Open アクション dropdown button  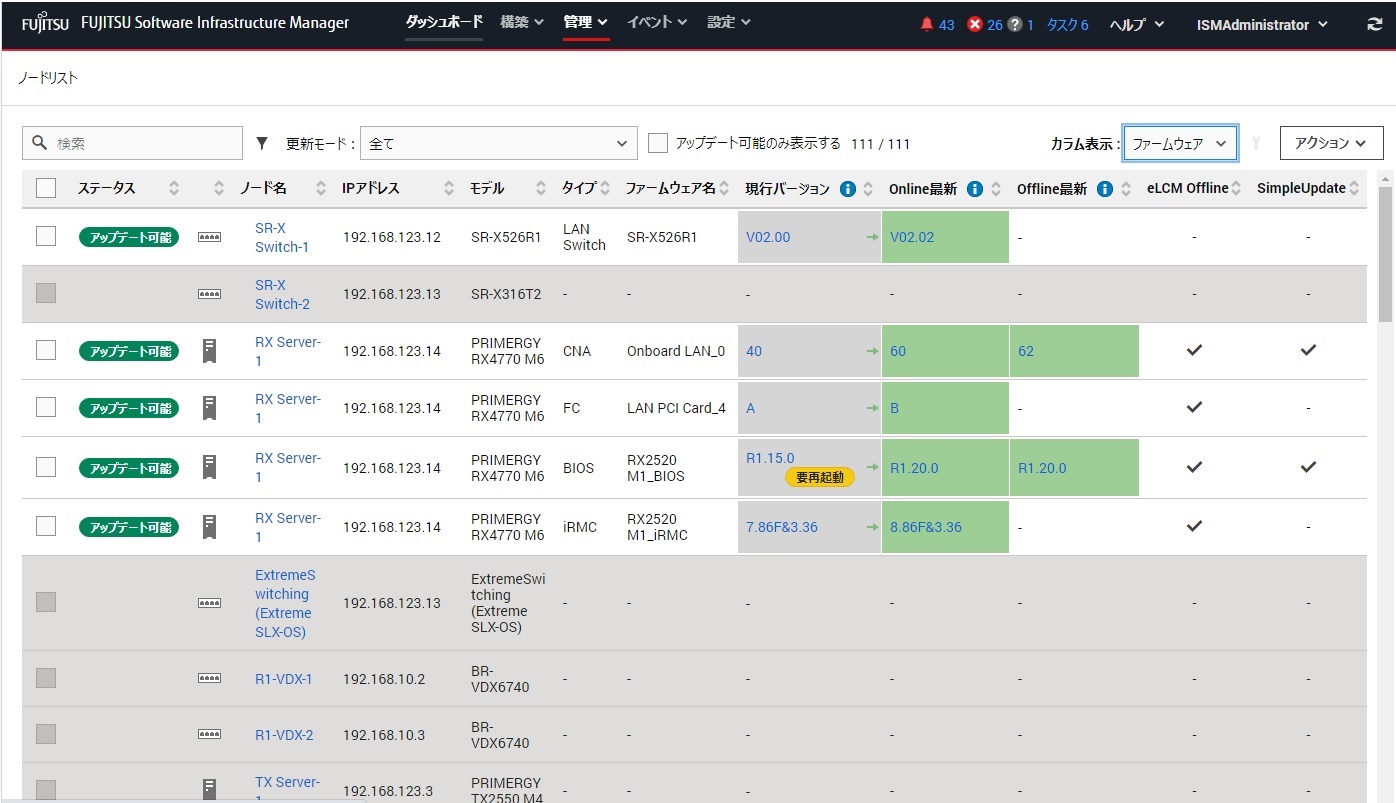tap(1331, 143)
